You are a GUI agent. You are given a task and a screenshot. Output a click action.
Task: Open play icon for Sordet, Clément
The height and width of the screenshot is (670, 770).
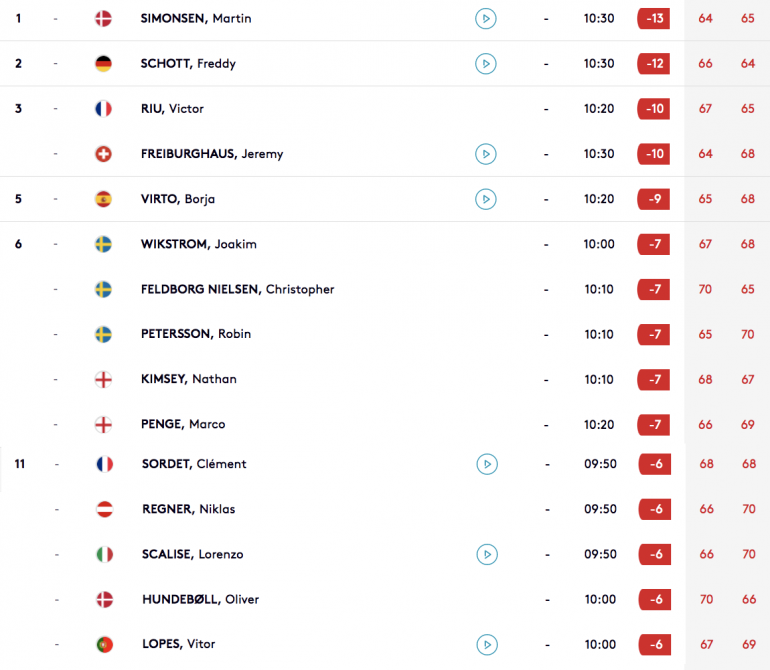pyautogui.click(x=487, y=464)
